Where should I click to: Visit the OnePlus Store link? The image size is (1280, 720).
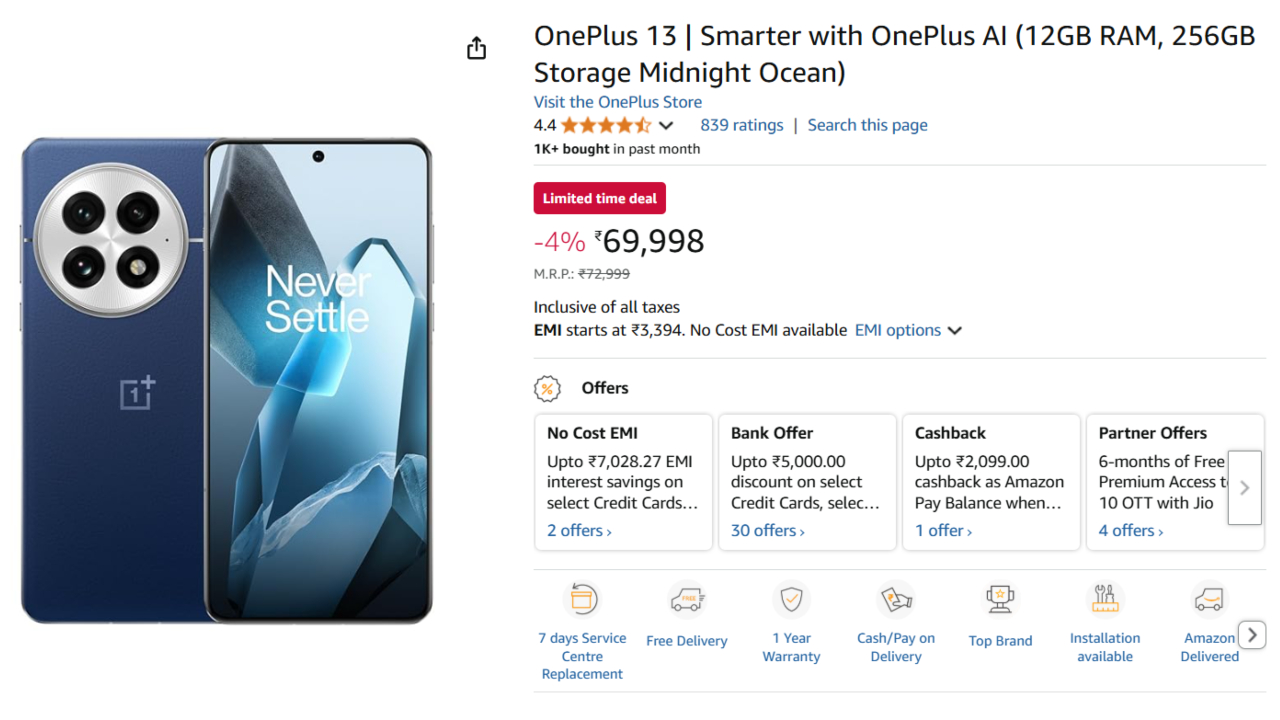click(618, 102)
